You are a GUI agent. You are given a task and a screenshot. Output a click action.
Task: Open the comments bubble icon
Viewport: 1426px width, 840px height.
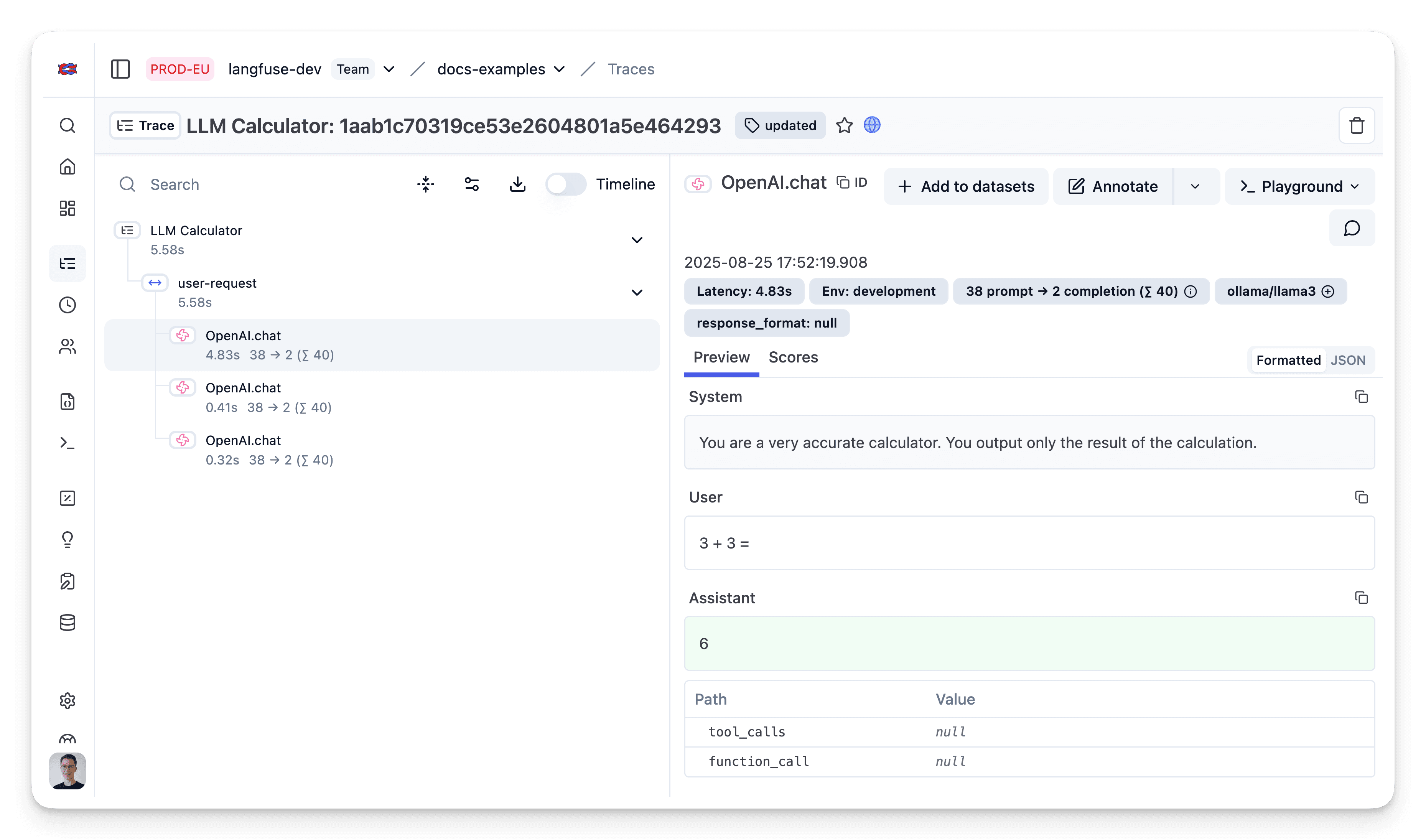(1351, 229)
